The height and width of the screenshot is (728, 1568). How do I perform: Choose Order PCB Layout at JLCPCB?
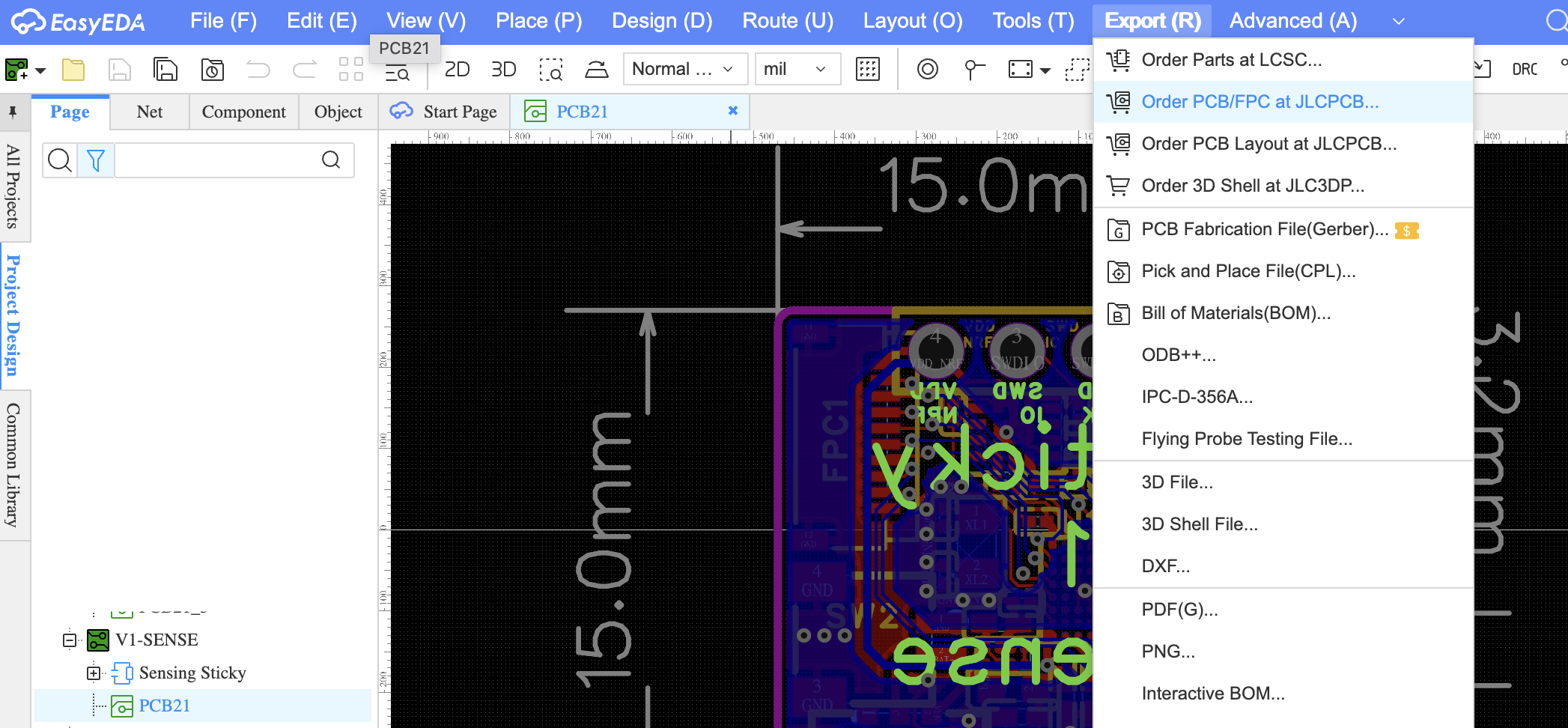coord(1283,144)
